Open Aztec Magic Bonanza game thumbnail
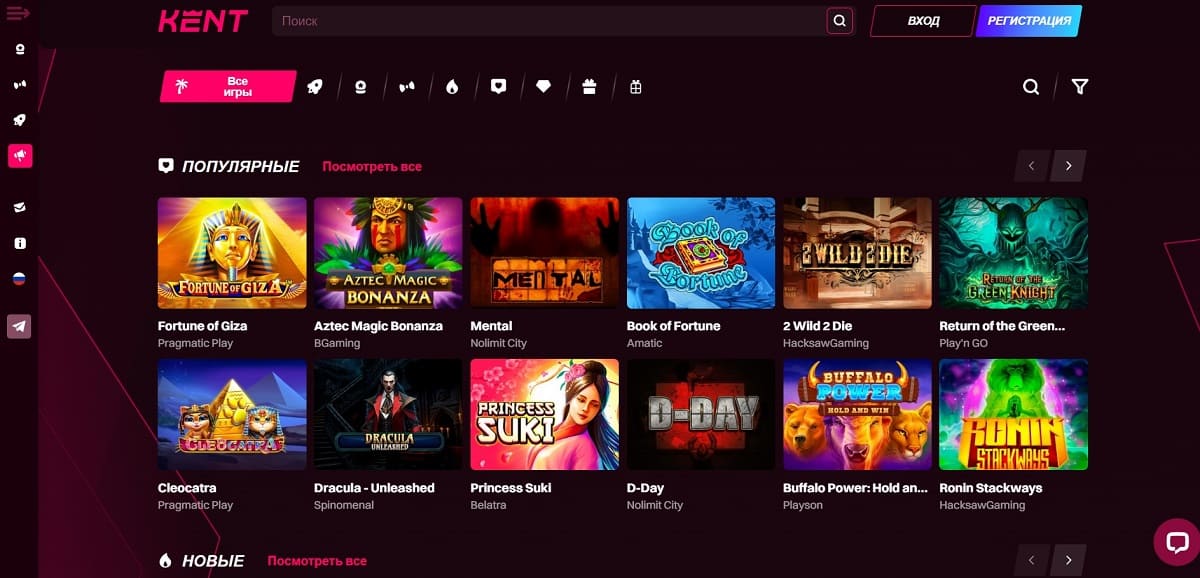The image size is (1200, 578). [x=388, y=253]
